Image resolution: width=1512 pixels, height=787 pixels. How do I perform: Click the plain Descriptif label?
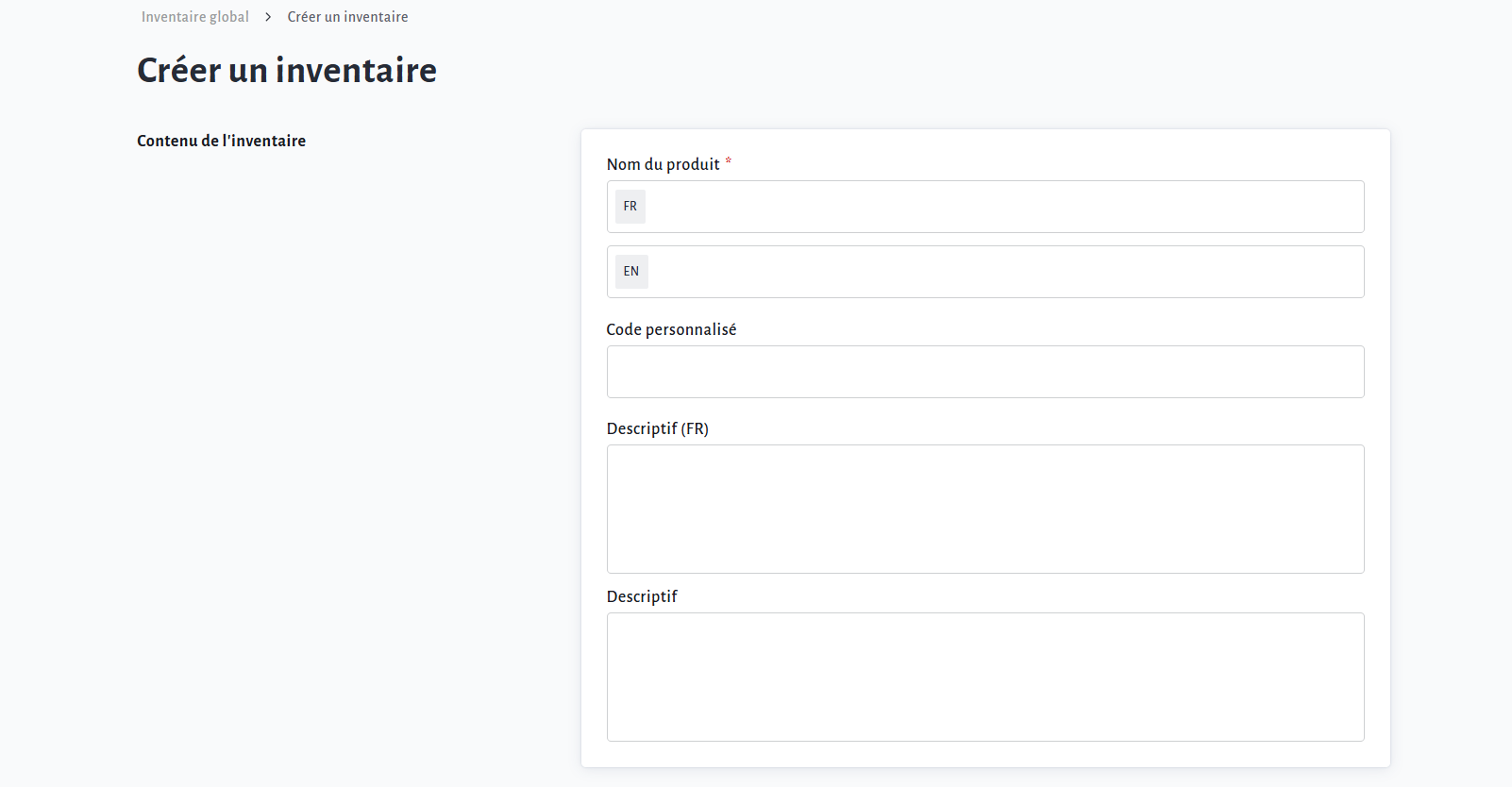(642, 596)
